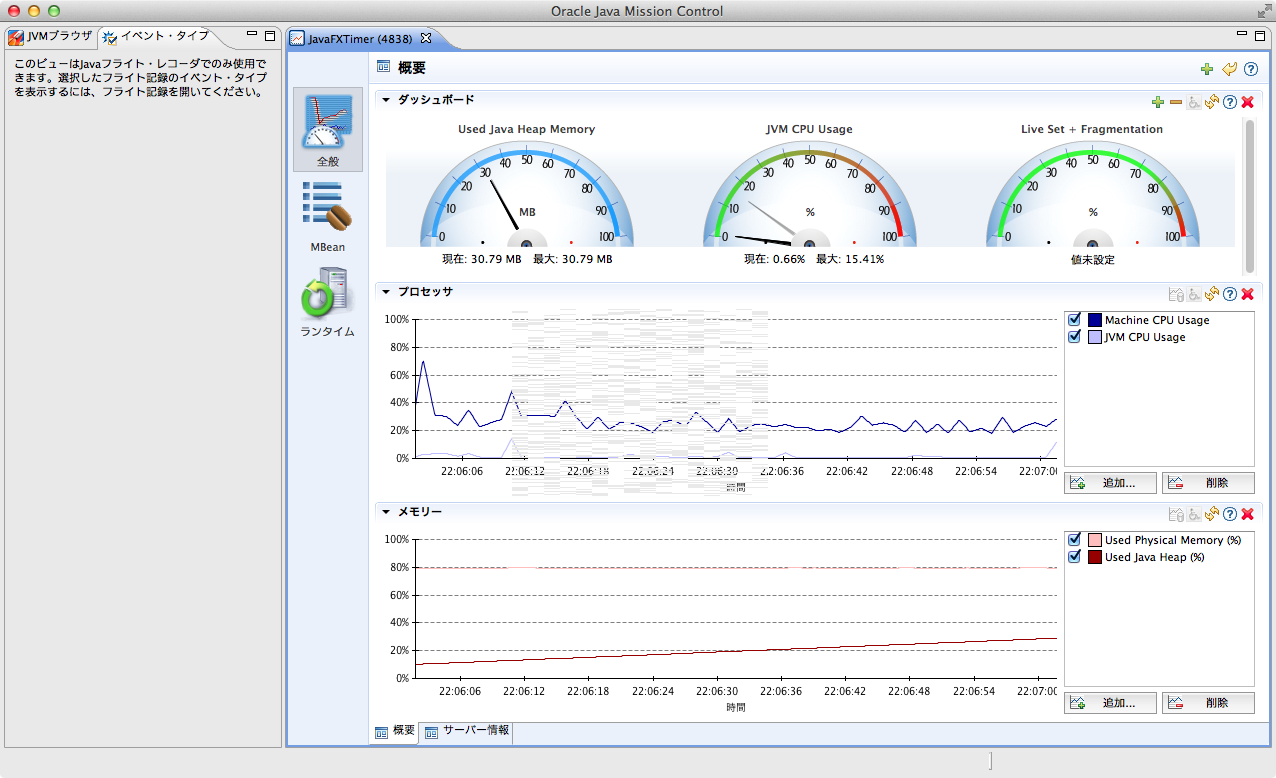Image resolution: width=1276 pixels, height=778 pixels.
Task: Open the ランタイム (Runtime) sidebar view
Action: click(x=328, y=300)
